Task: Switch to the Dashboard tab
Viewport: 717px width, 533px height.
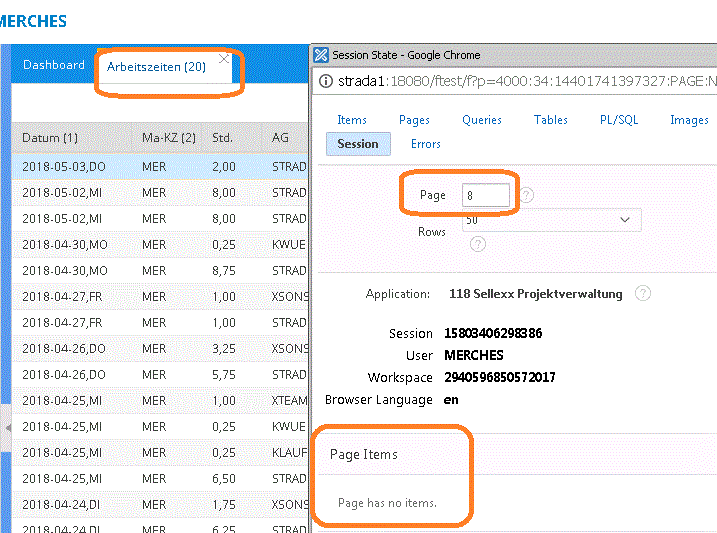Action: point(54,65)
